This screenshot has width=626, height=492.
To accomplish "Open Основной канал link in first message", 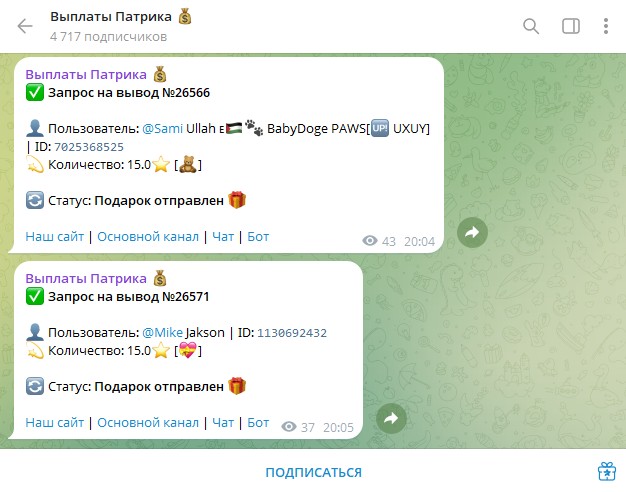I will [148, 237].
